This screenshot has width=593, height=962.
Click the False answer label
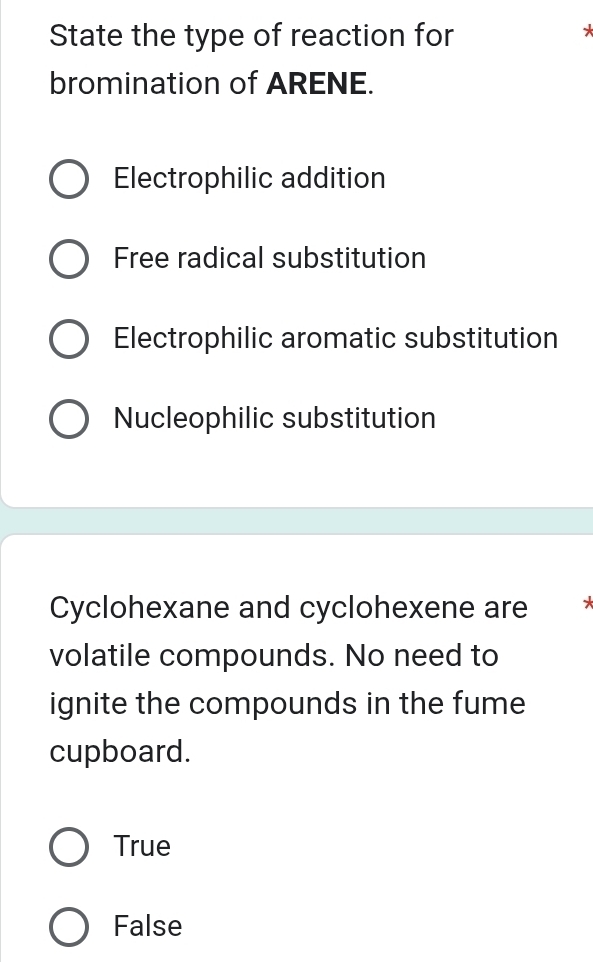[147, 926]
